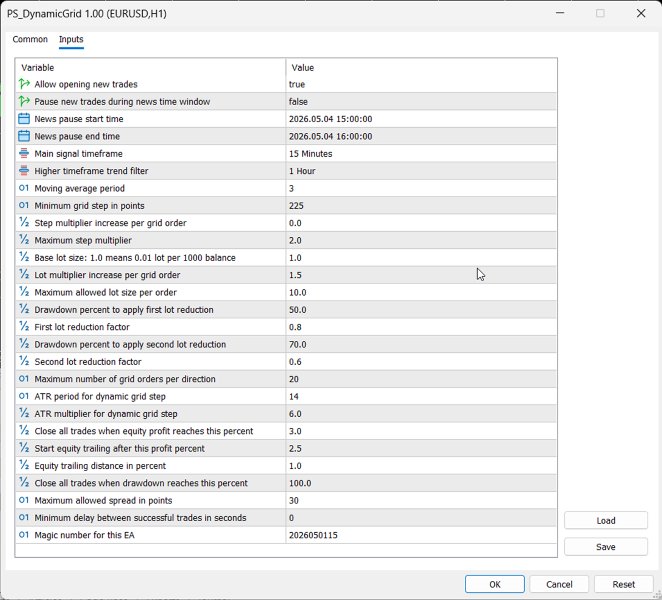Click the integer icon beside Maximum number of grid orders
This screenshot has width=662, height=600.
point(24,379)
